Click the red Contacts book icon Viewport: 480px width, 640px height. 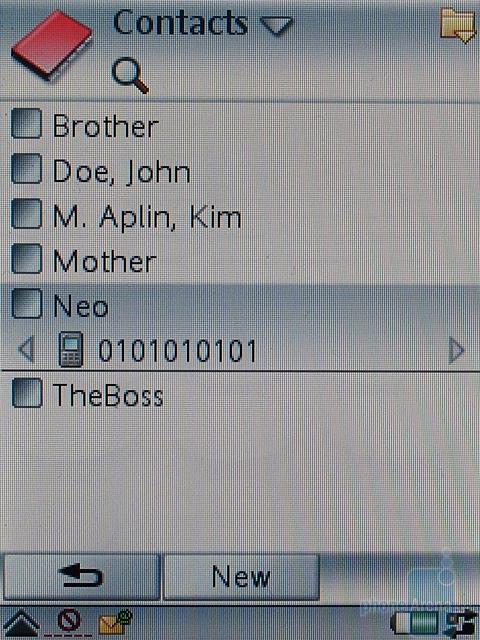pos(52,44)
